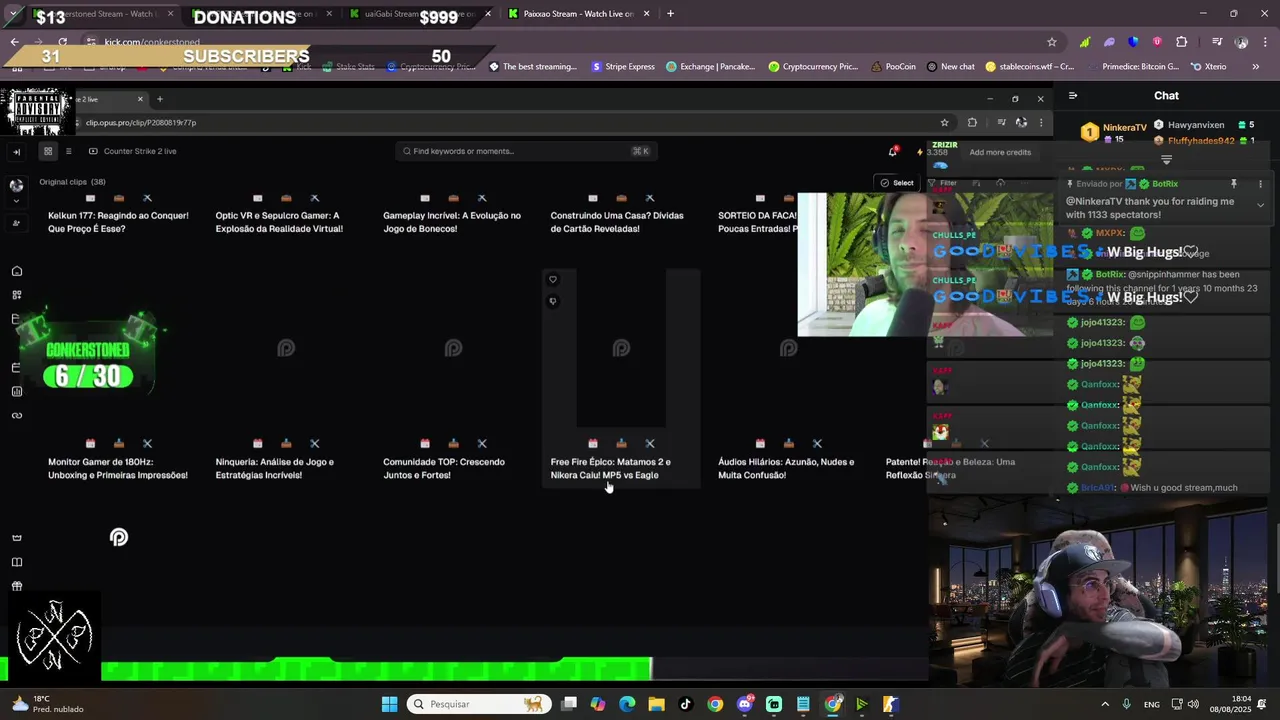Switch to grid view in Opus Clip
The height and width of the screenshot is (720, 1280).
47,151
